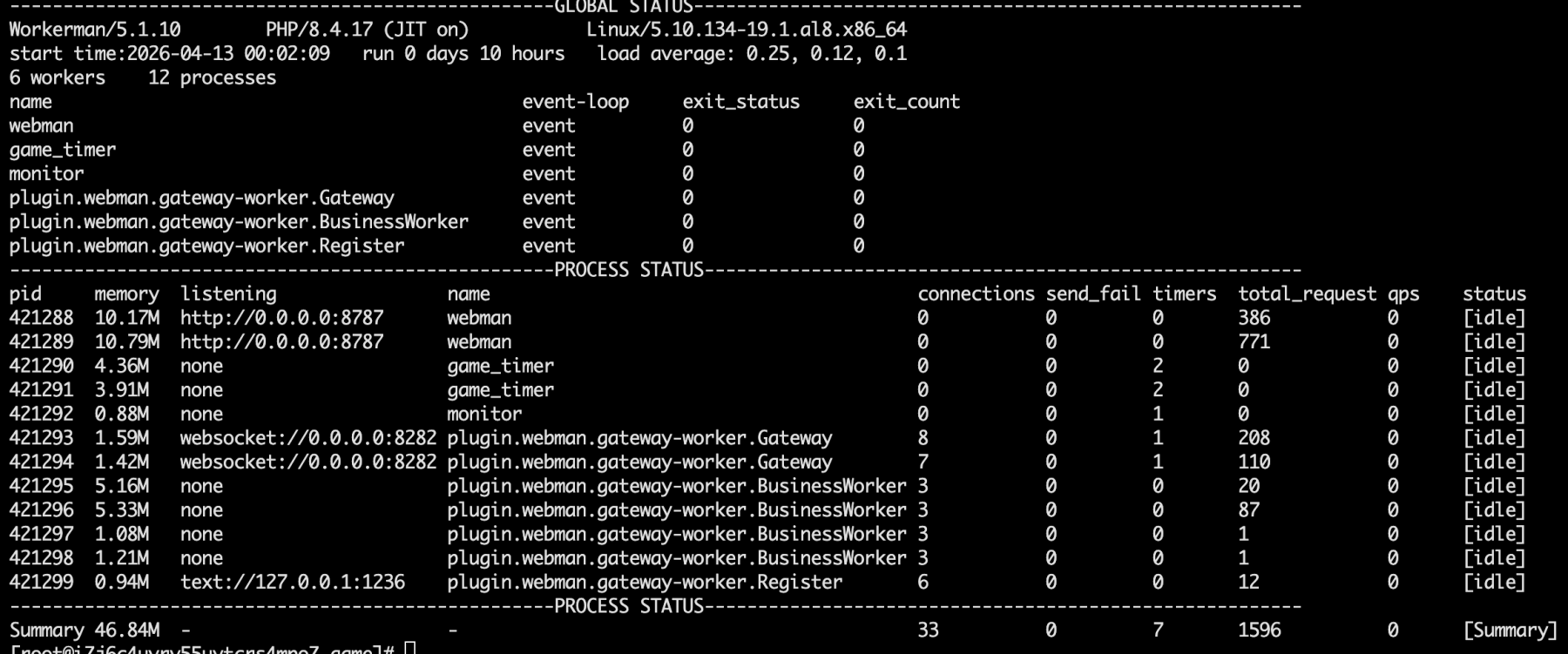
Task: Click the websocket://0.0.0.0:8282 address for pid 421293
Action: click(x=308, y=438)
